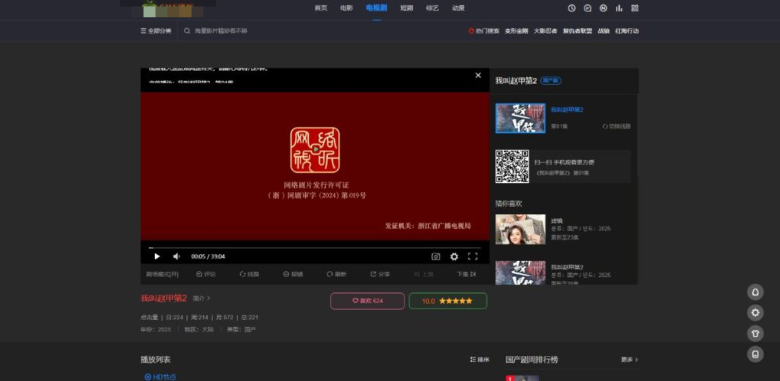The height and width of the screenshot is (381, 780).
Task: Open player settings gear
Action: point(454,257)
